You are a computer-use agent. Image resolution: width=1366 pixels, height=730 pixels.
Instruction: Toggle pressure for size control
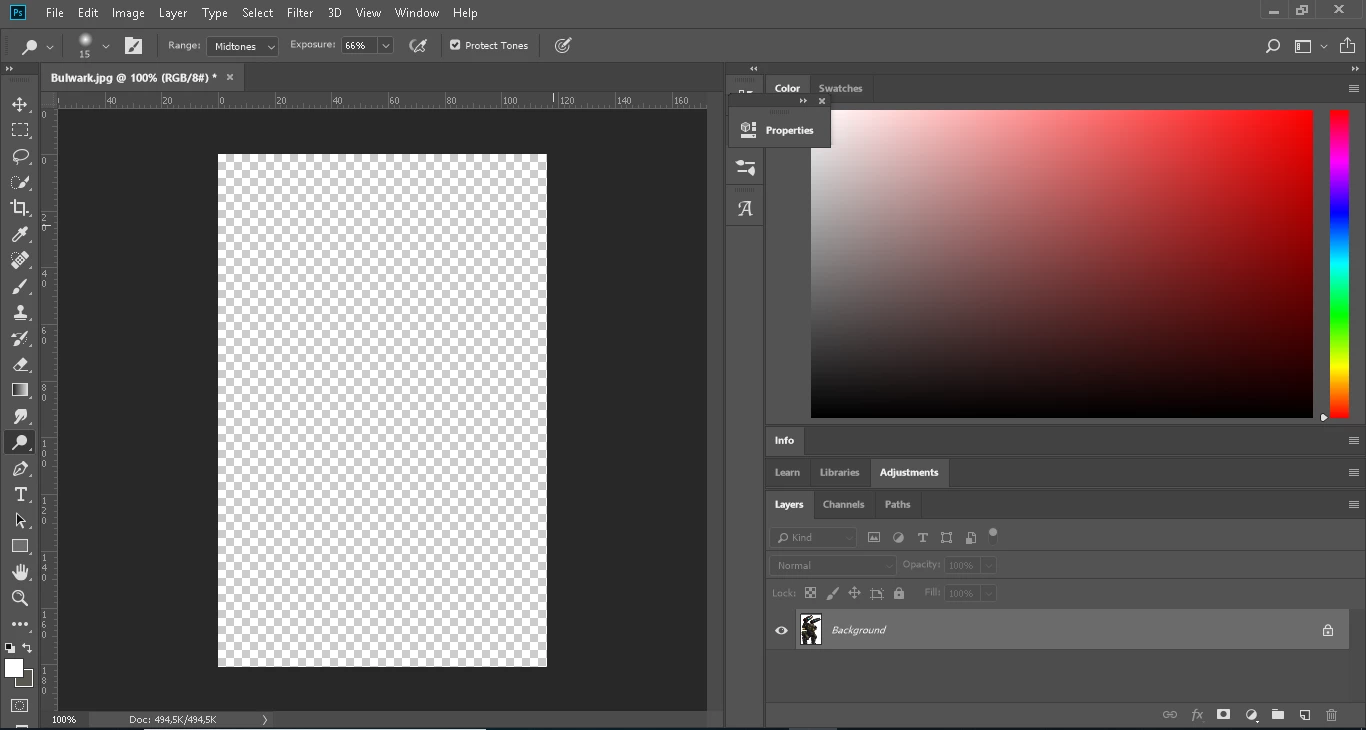(563, 46)
